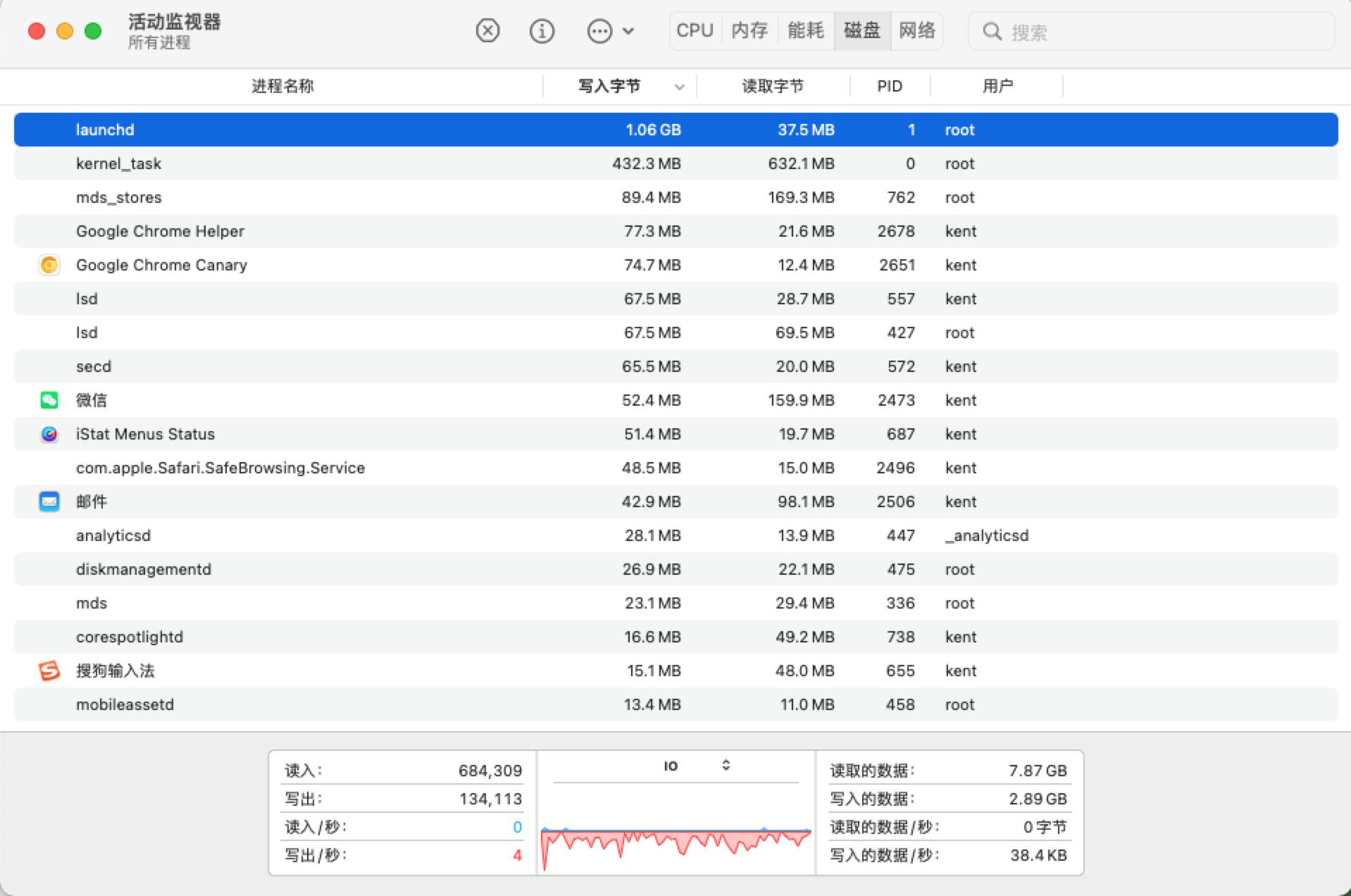Select the 搜狗输入法 process name

pos(116,671)
